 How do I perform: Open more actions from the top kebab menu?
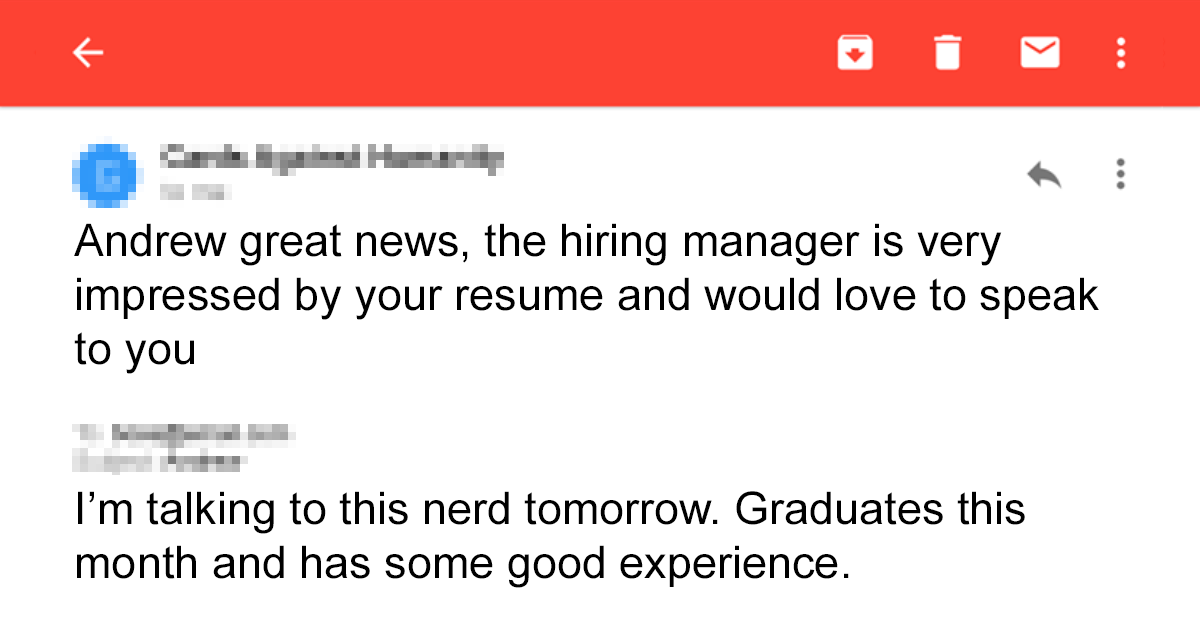pyautogui.click(x=1121, y=52)
